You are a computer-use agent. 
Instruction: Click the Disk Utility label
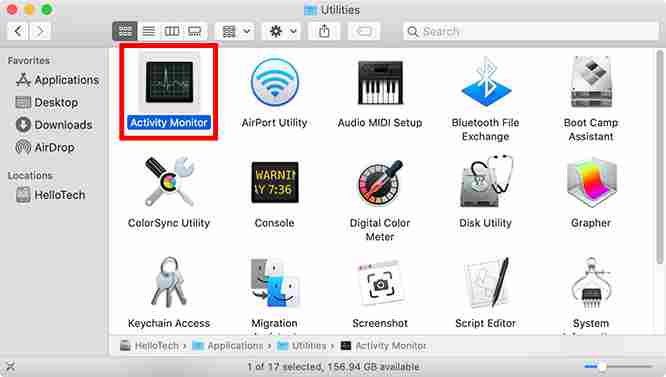(x=485, y=223)
